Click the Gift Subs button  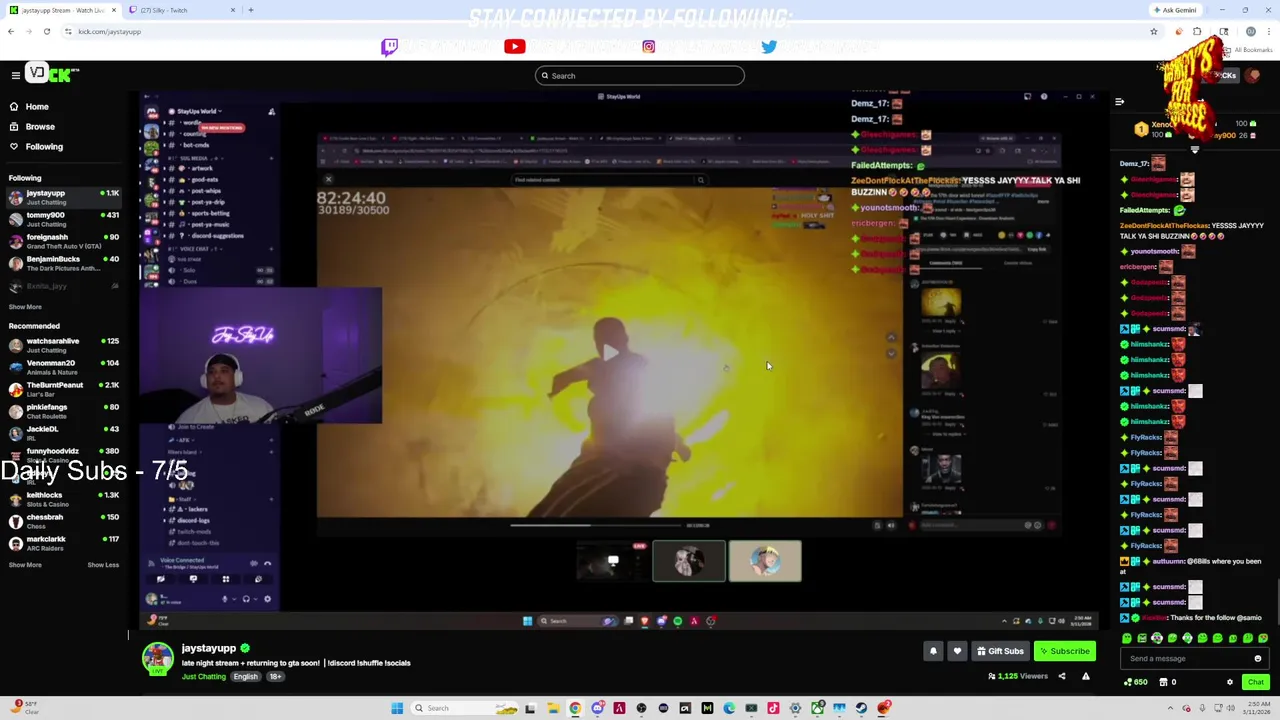click(1000, 651)
